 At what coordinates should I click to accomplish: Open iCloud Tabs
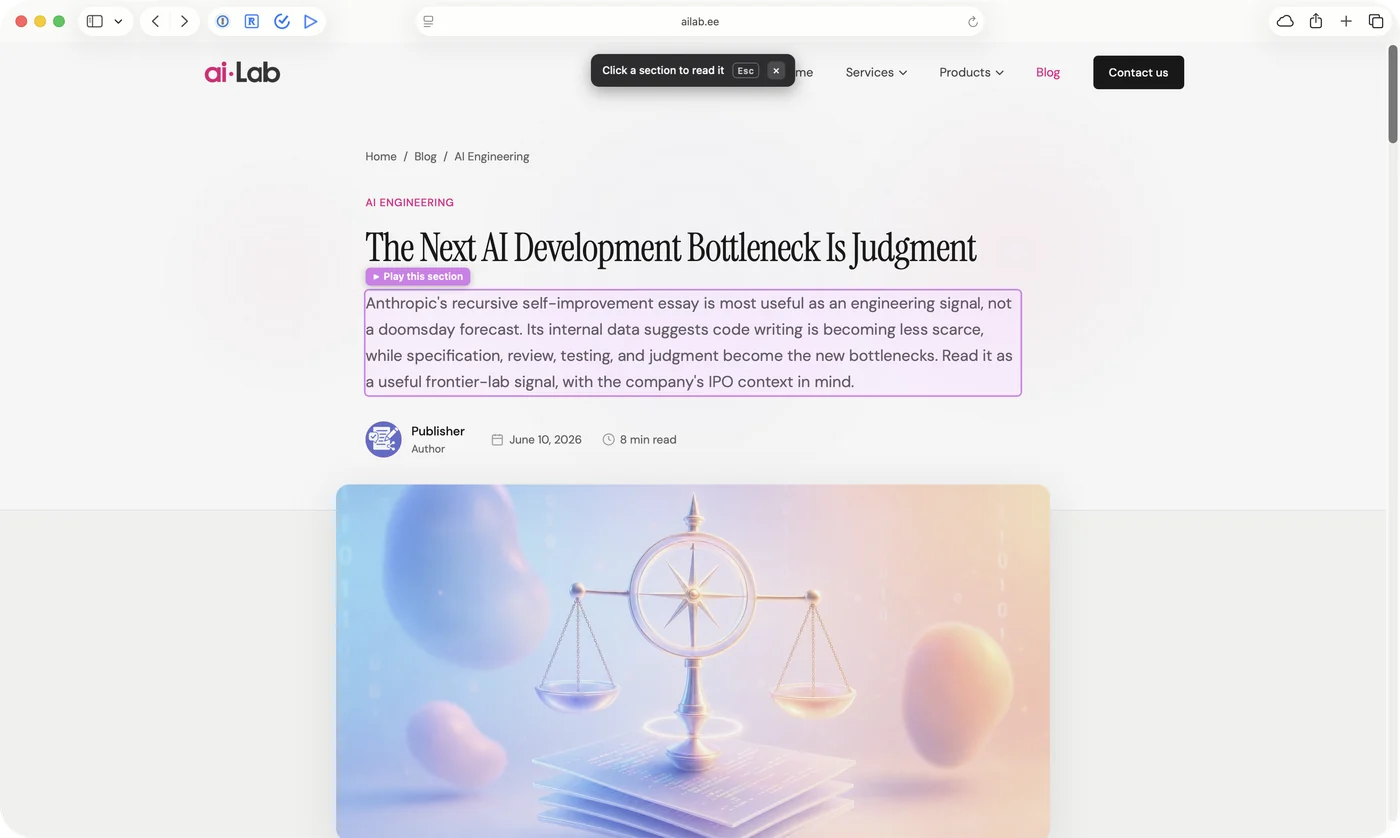tap(1286, 21)
